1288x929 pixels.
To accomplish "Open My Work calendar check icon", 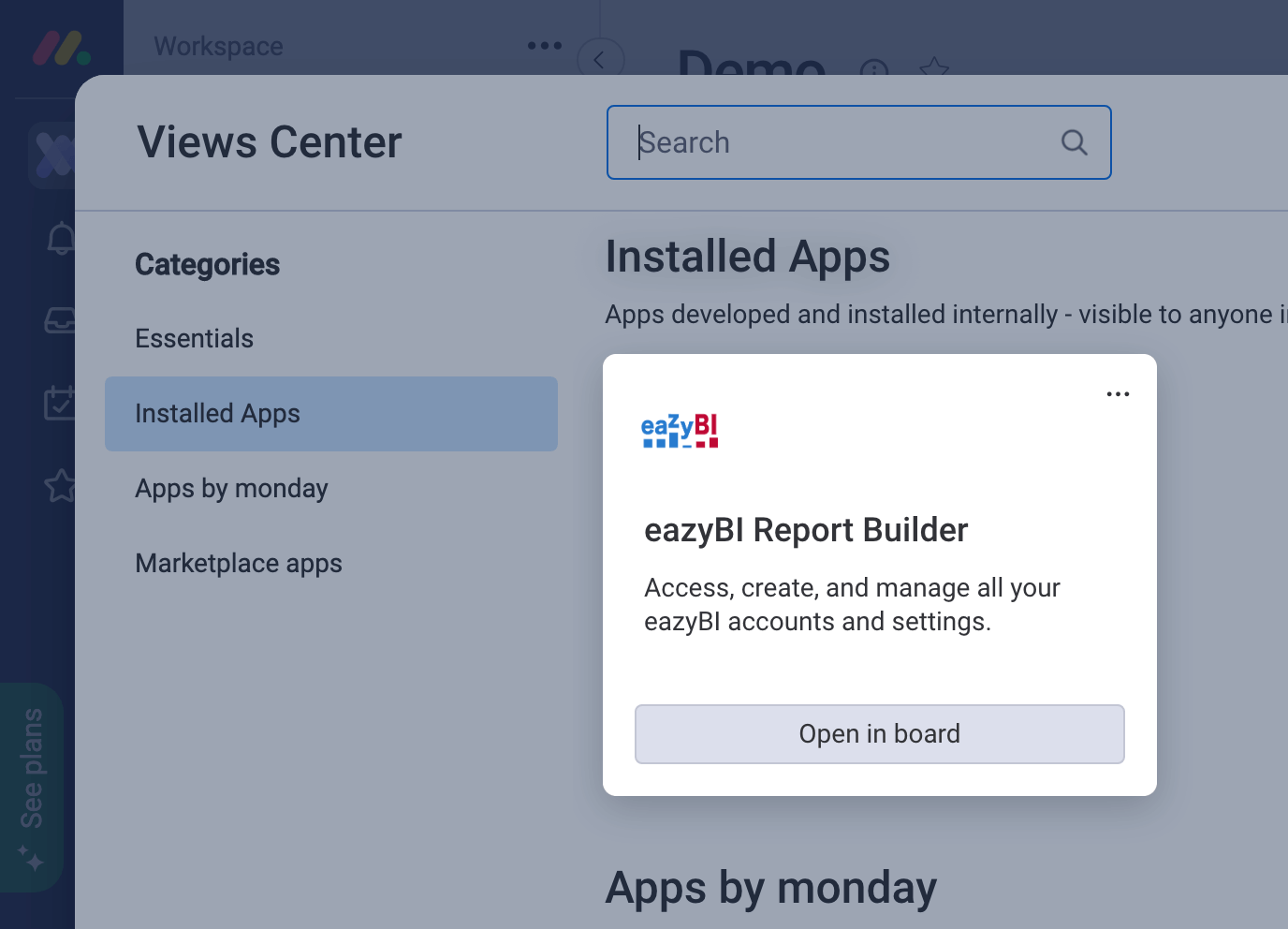I will pos(61,403).
